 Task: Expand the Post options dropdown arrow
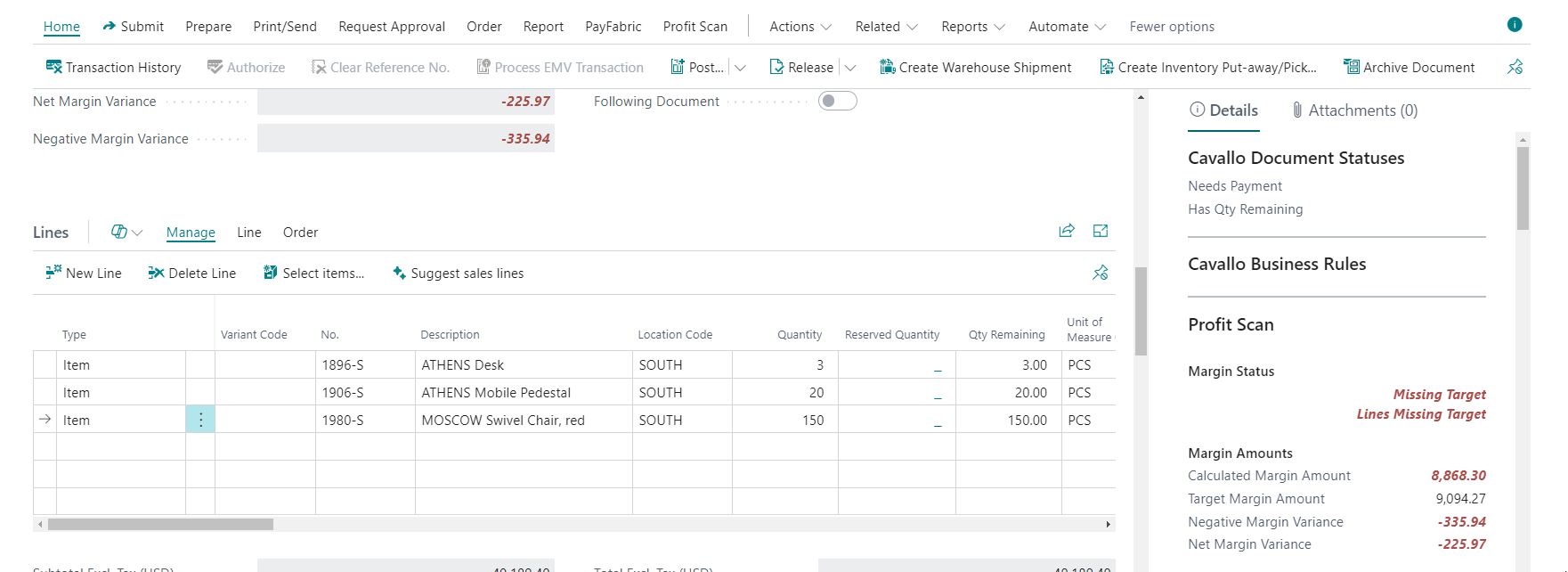tap(740, 68)
